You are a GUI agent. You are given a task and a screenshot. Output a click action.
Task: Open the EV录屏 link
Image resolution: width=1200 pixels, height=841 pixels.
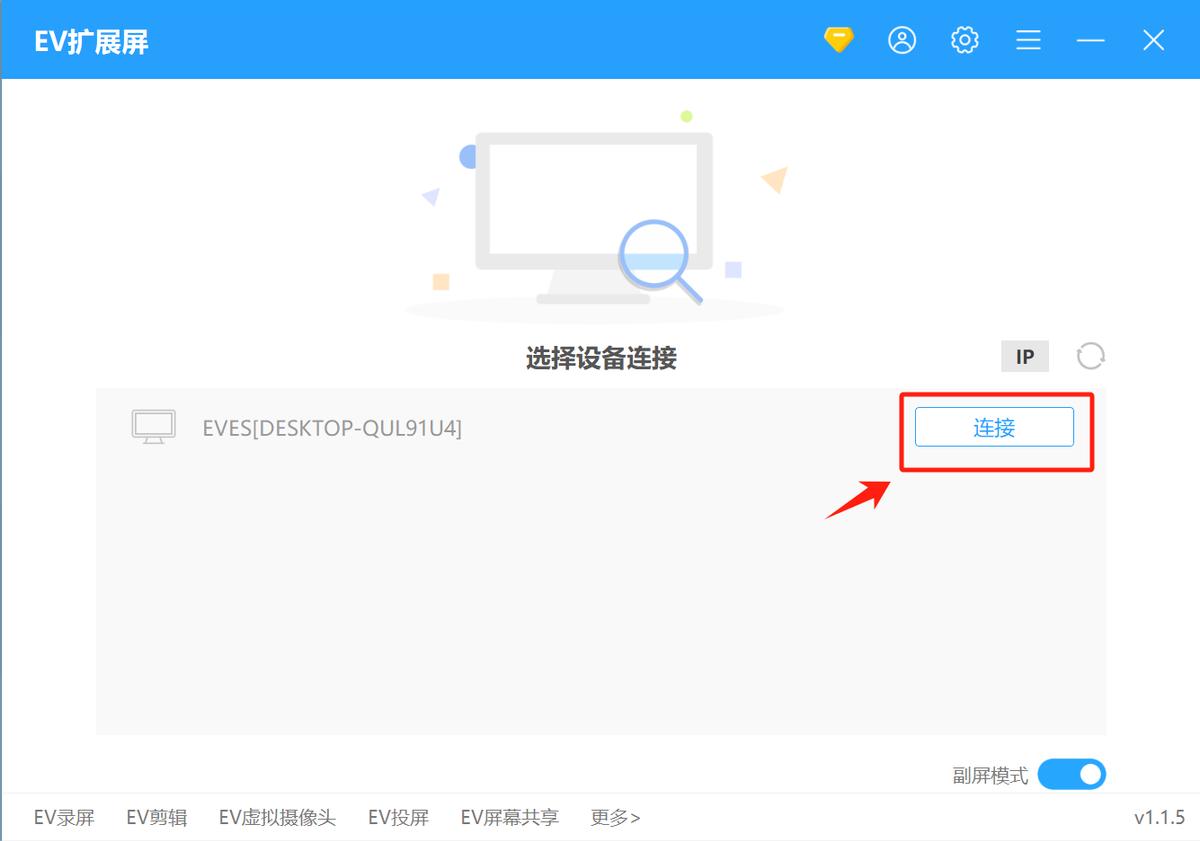tap(64, 817)
